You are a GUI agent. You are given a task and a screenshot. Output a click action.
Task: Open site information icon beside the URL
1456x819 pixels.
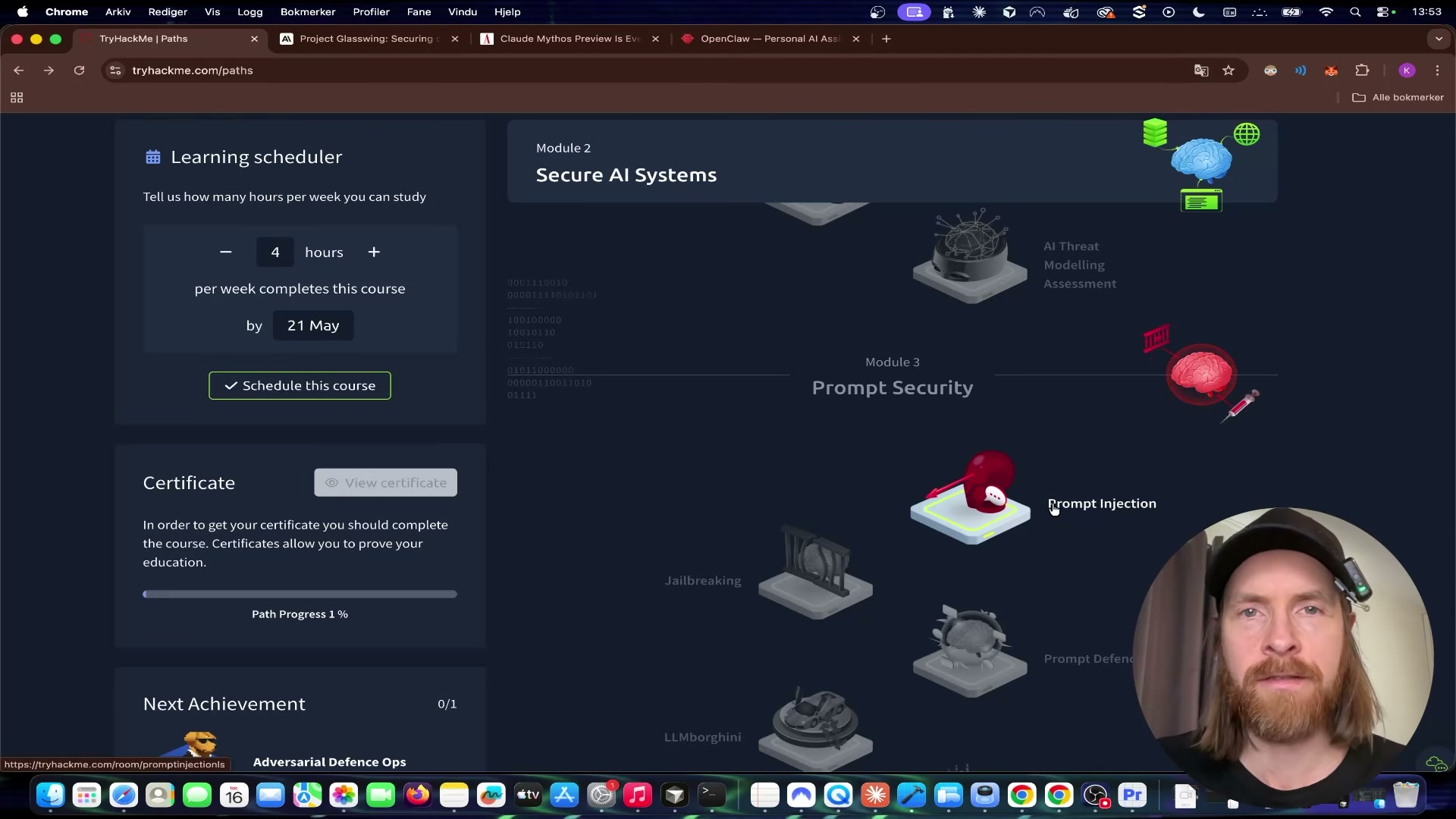115,71
